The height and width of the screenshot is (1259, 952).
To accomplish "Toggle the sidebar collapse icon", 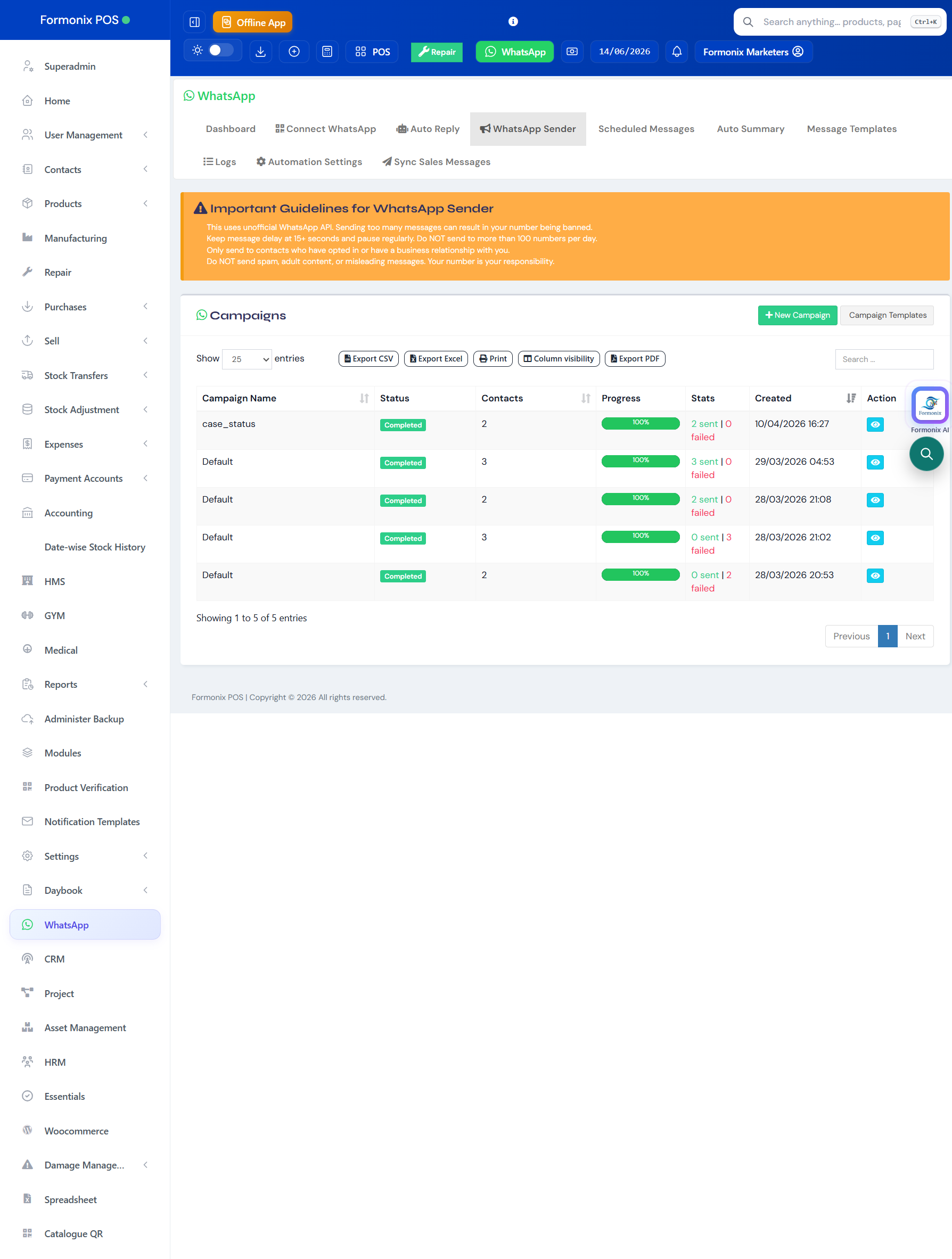I will (x=194, y=22).
